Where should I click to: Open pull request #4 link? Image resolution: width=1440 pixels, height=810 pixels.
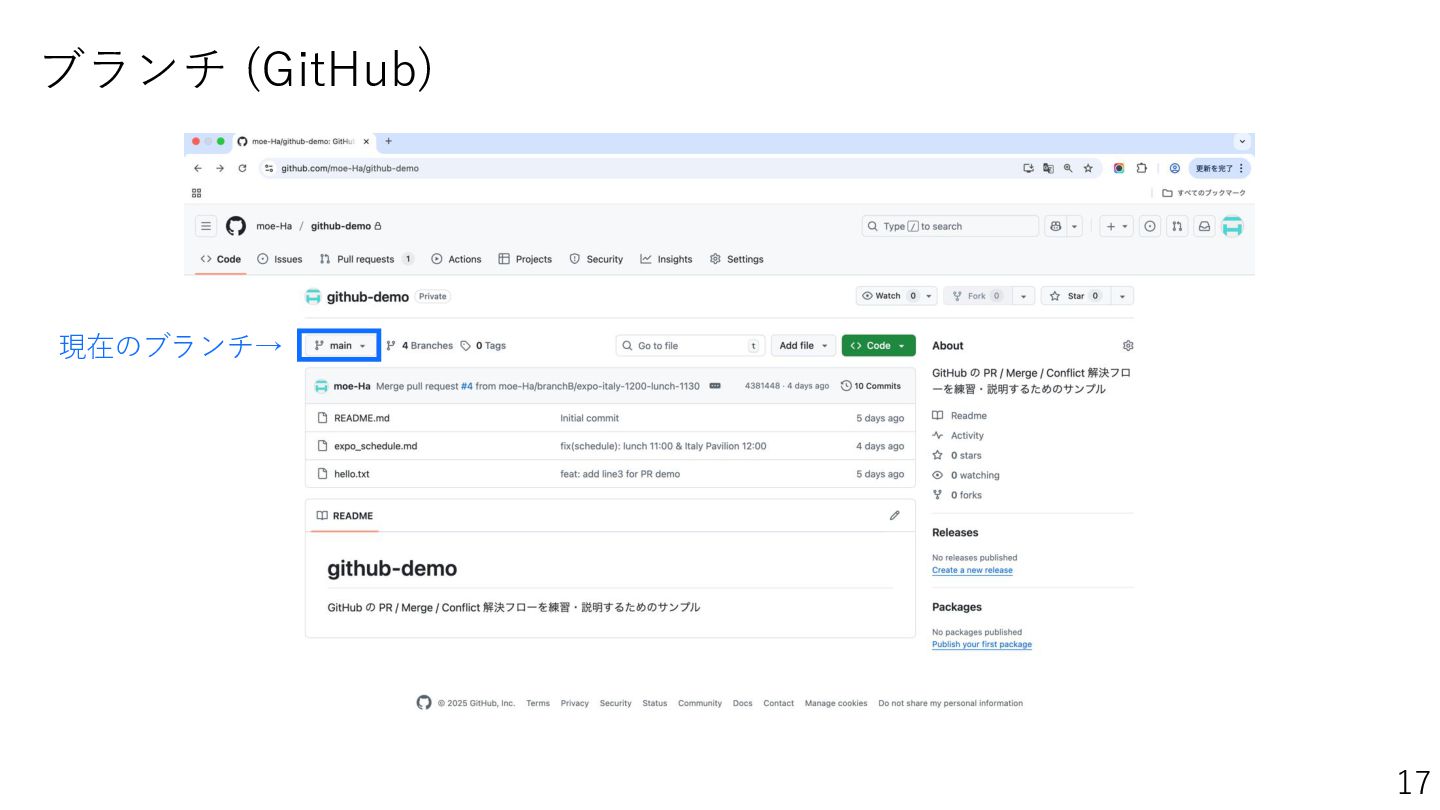(467, 386)
